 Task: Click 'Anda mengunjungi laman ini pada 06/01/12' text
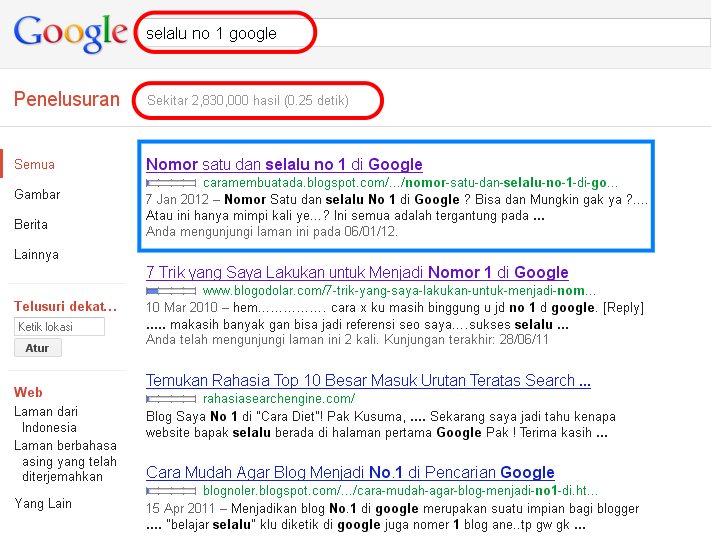coord(272,232)
